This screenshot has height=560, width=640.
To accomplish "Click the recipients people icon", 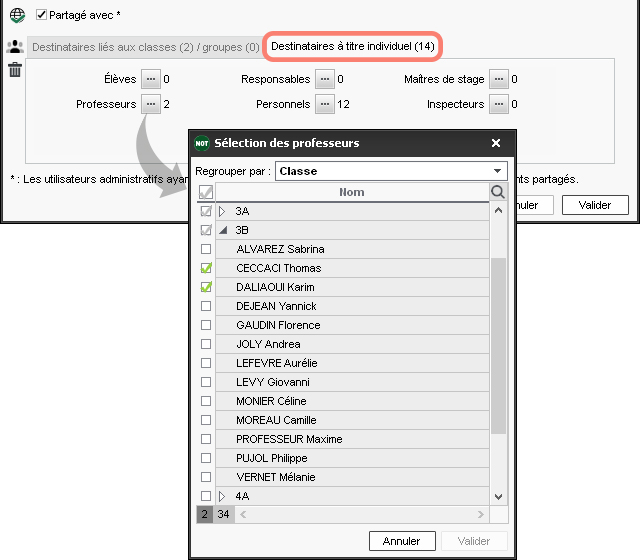I will tap(15, 47).
